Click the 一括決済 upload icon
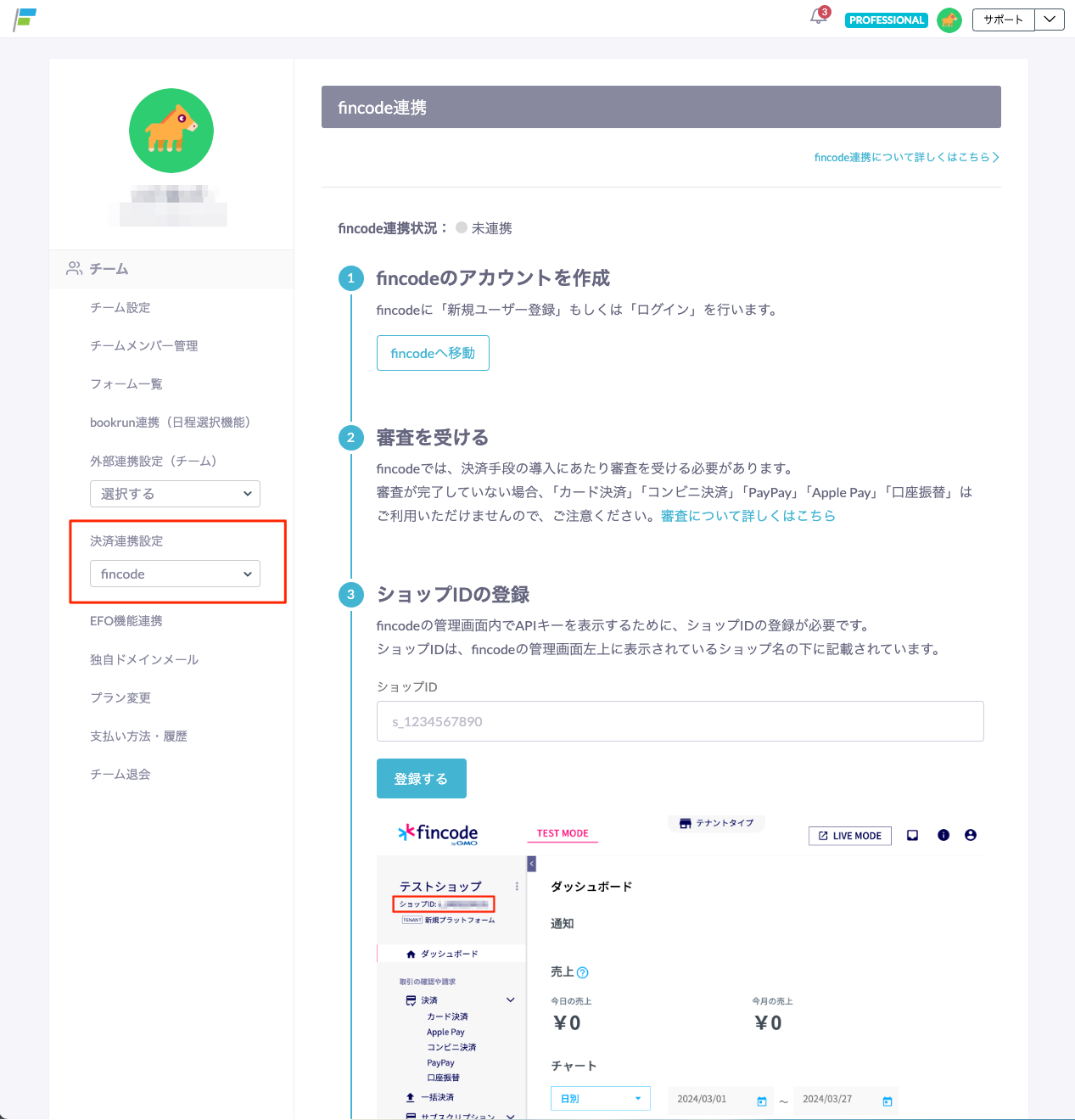Screen dimensions: 1075x1120 click(x=411, y=1097)
